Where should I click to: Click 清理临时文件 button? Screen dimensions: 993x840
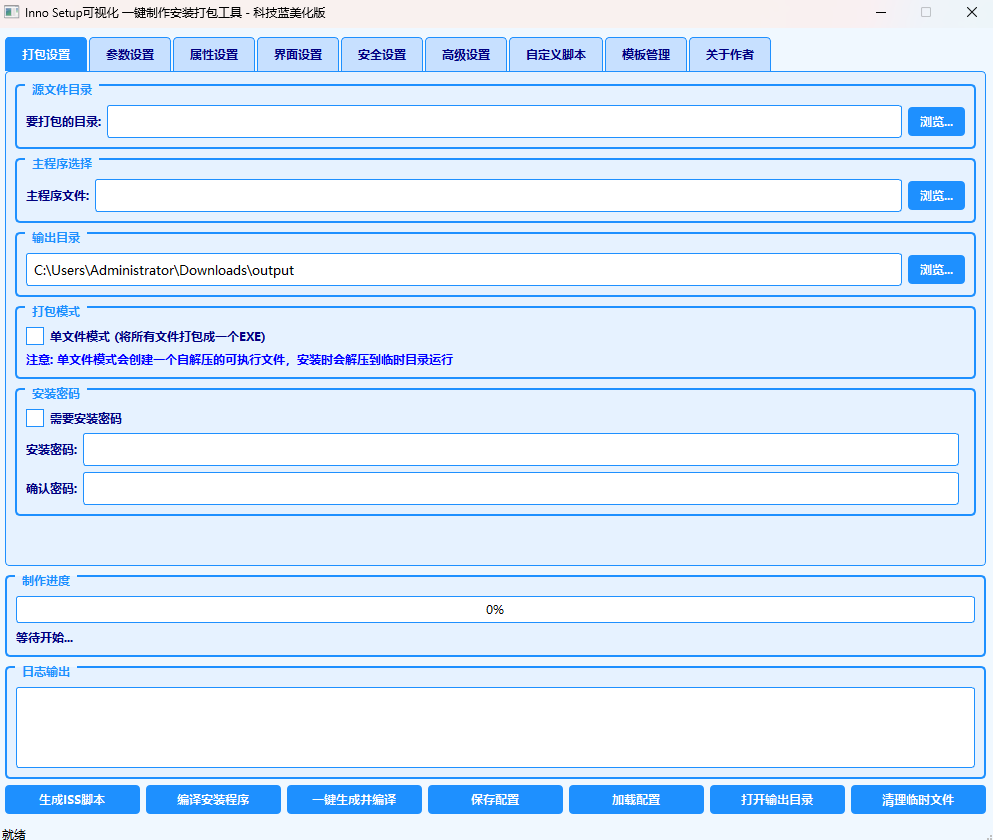pos(918,800)
